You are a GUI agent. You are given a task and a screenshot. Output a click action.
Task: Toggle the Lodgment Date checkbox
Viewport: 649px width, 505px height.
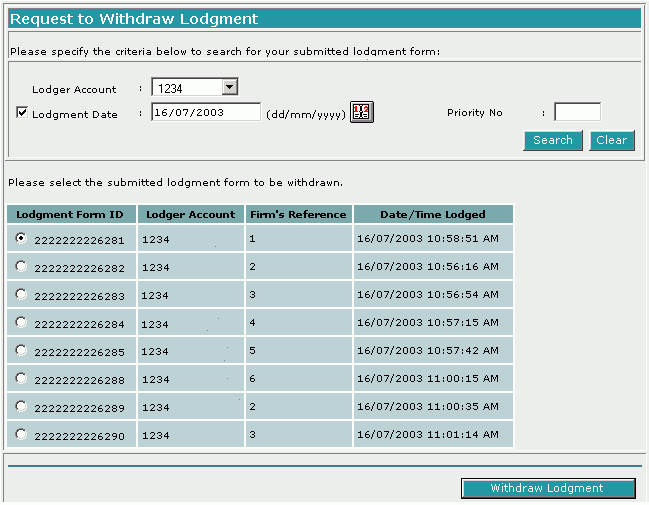tap(22, 113)
